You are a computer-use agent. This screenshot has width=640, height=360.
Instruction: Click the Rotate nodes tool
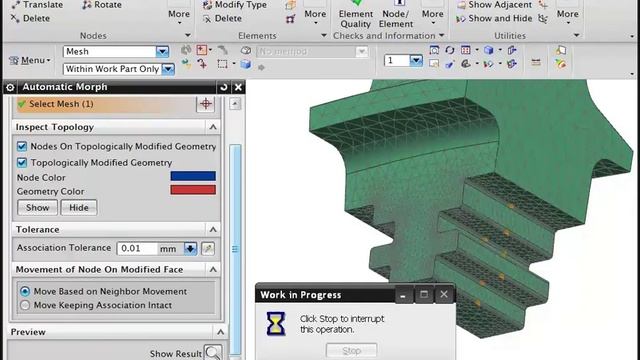pyautogui.click(x=102, y=5)
